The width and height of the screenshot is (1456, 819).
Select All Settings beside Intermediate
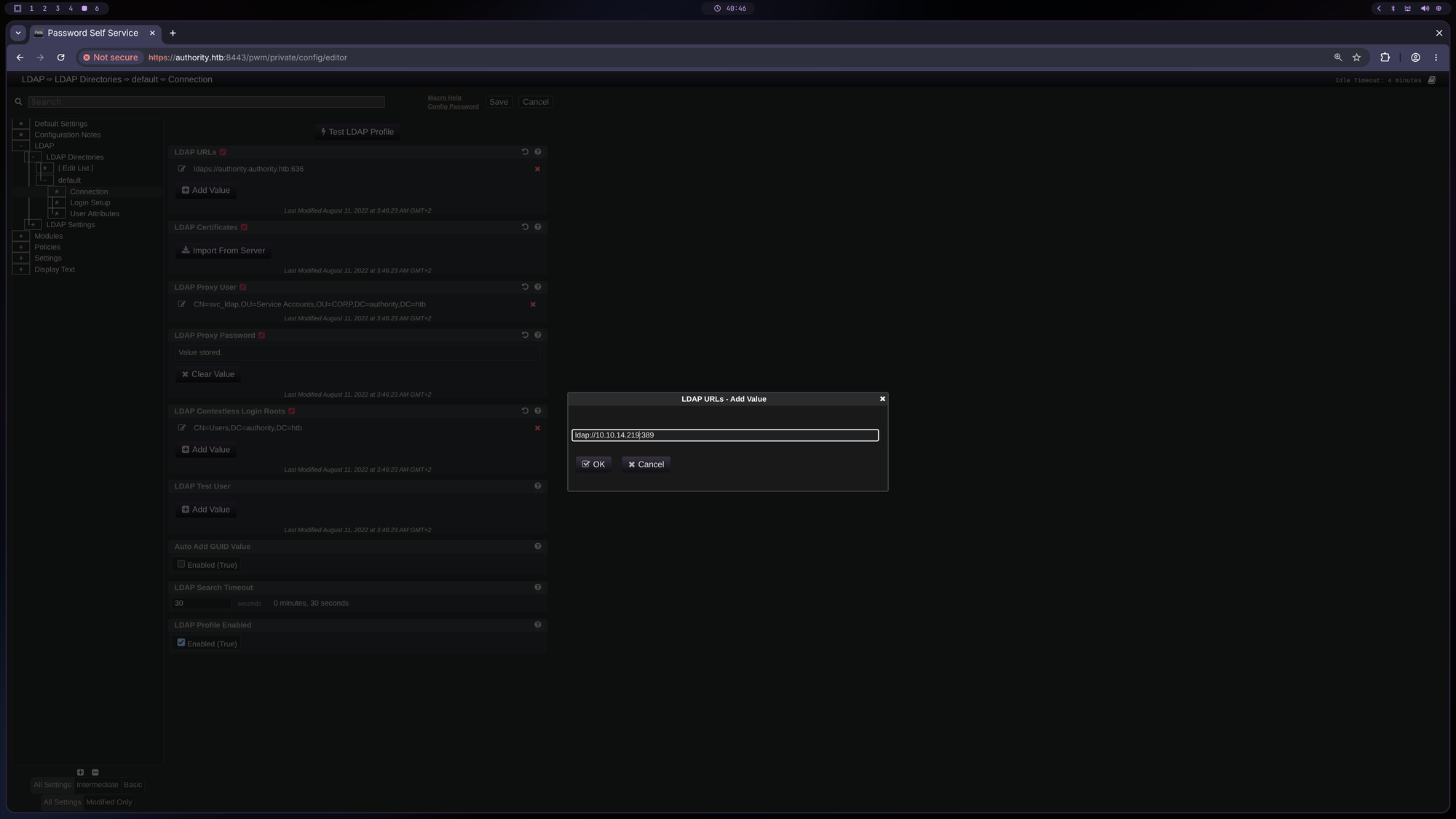[x=52, y=785]
